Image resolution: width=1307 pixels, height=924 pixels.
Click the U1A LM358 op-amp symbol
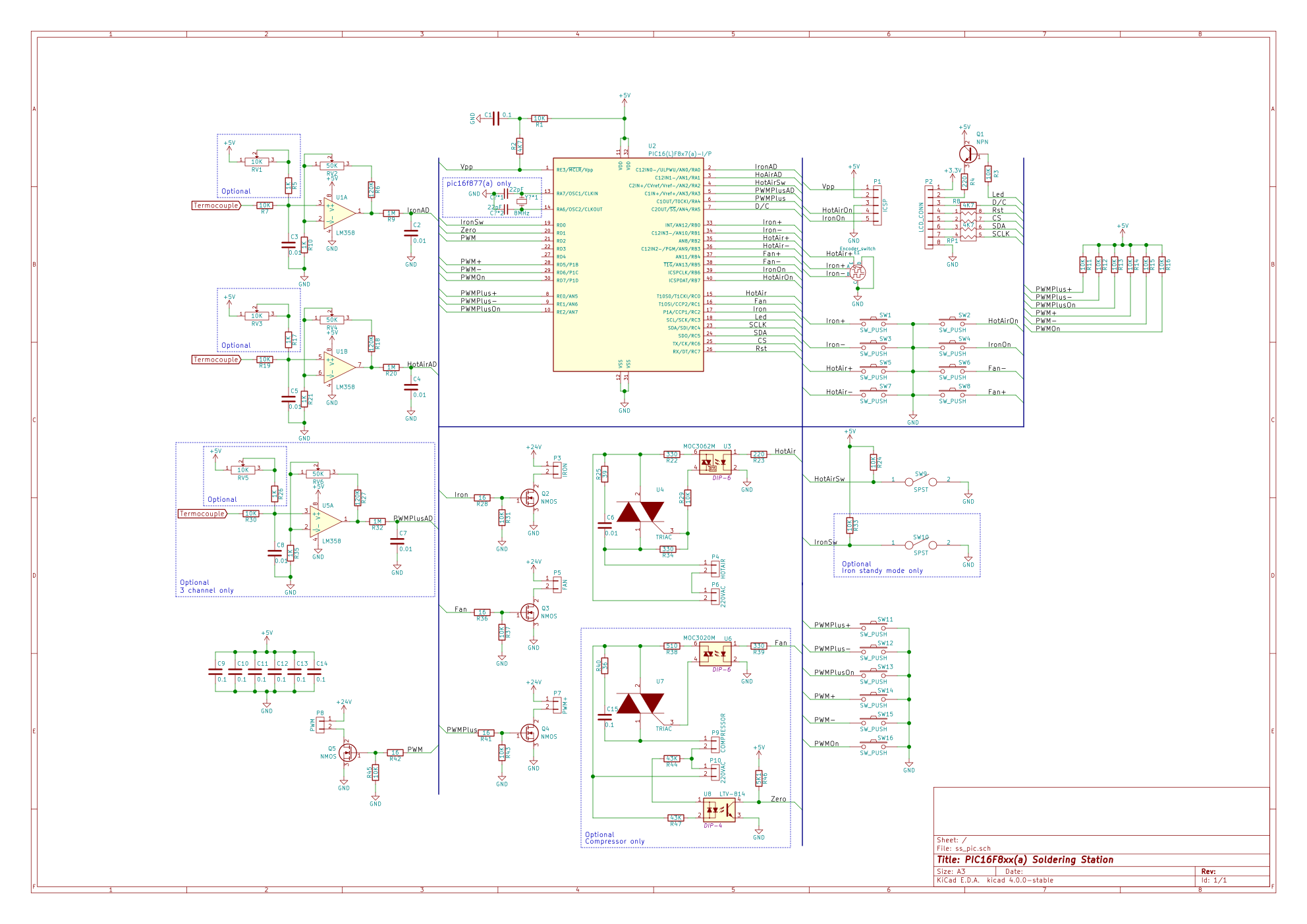(339, 213)
